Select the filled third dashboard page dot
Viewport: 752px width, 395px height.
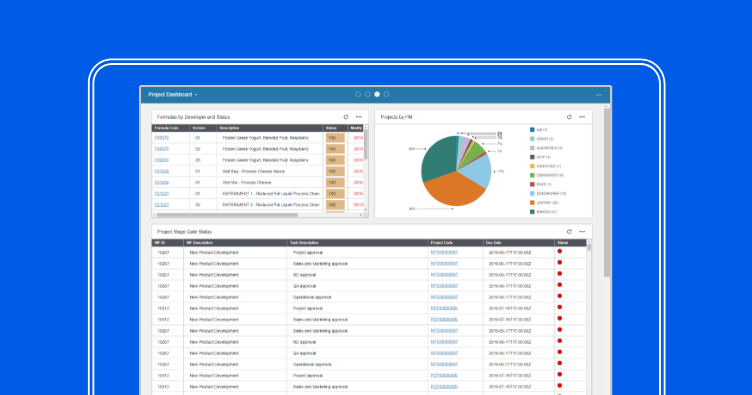pos(377,94)
